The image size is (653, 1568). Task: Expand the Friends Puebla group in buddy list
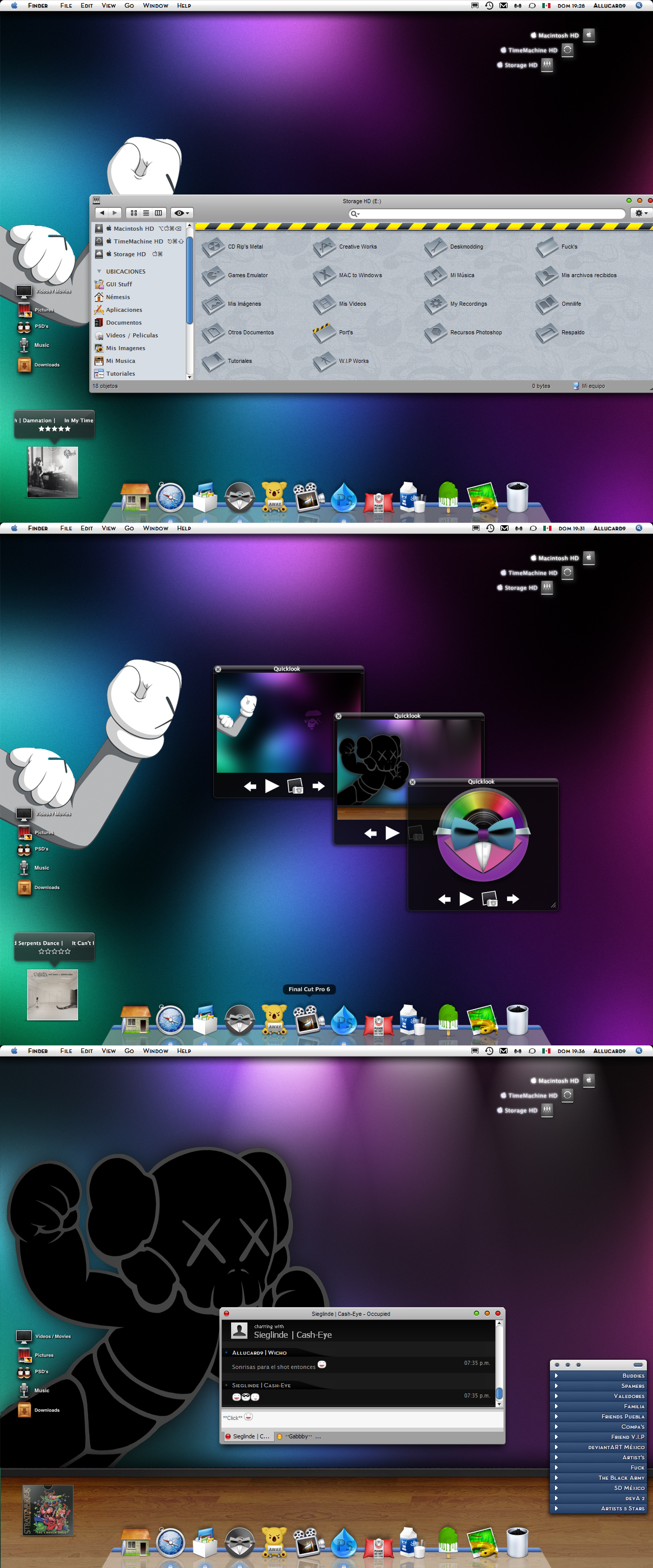click(x=556, y=1416)
